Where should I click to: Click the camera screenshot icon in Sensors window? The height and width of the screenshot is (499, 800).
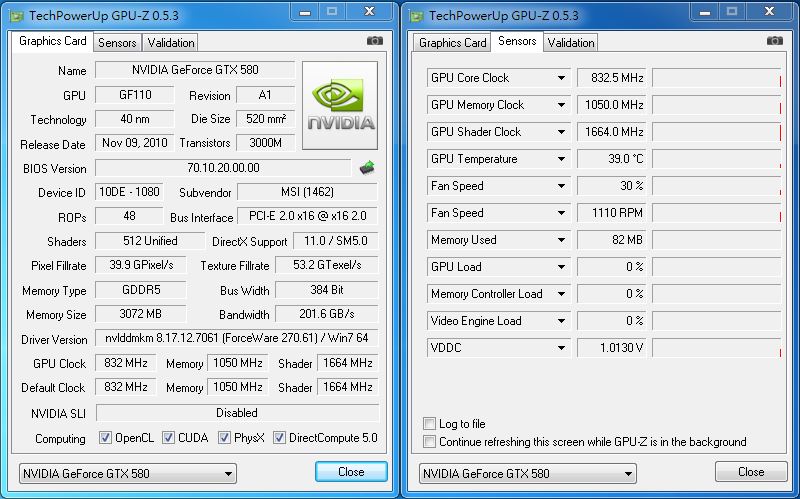(x=775, y=41)
